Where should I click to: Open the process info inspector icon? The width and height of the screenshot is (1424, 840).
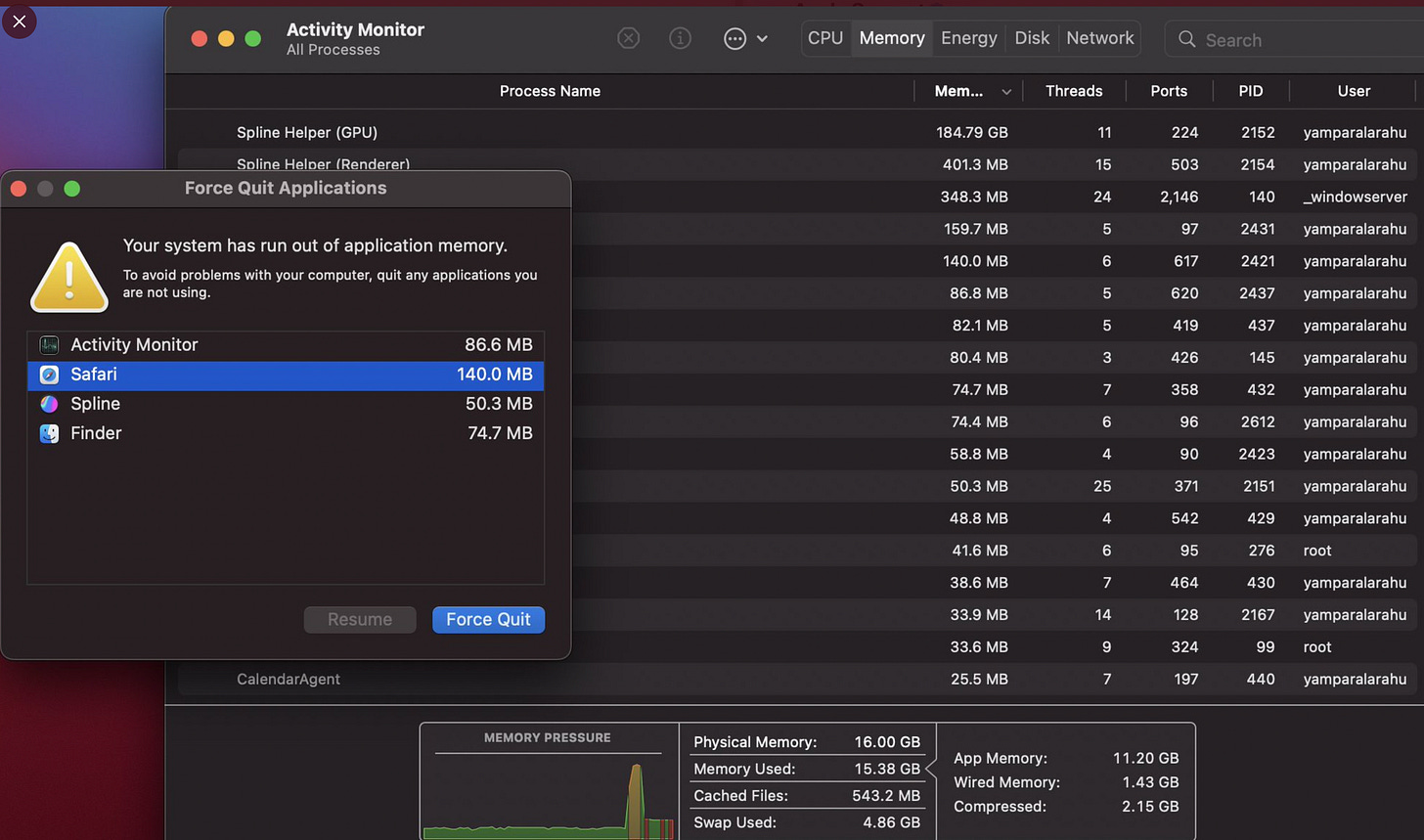[x=680, y=38]
